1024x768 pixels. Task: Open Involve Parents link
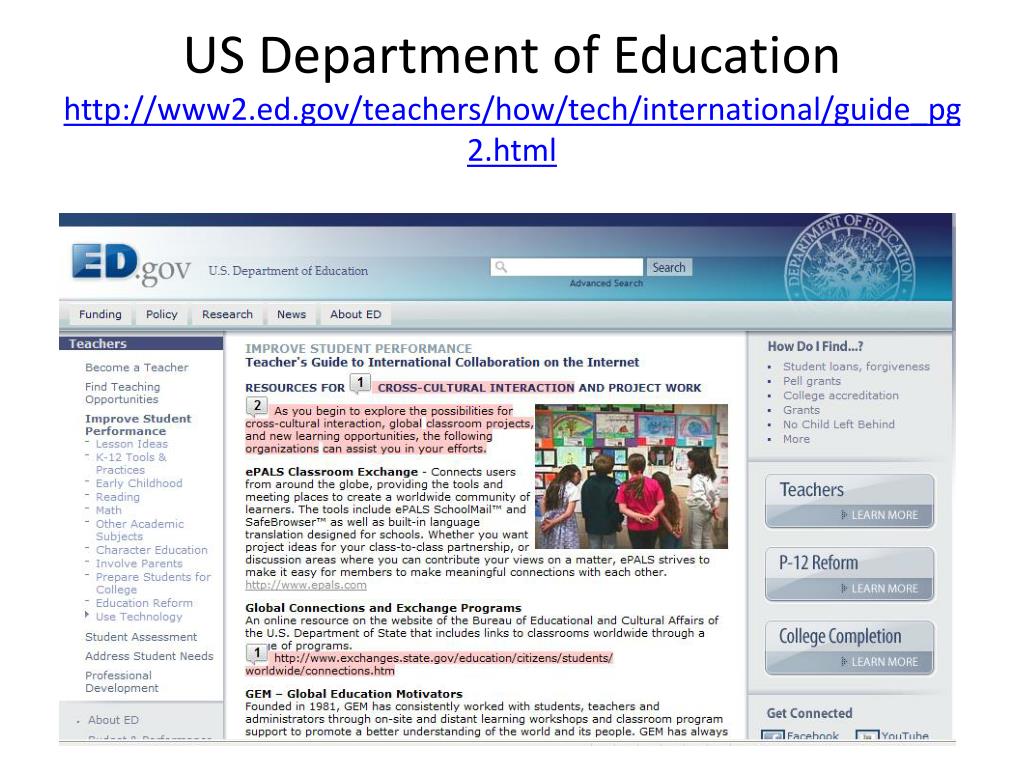[139, 564]
